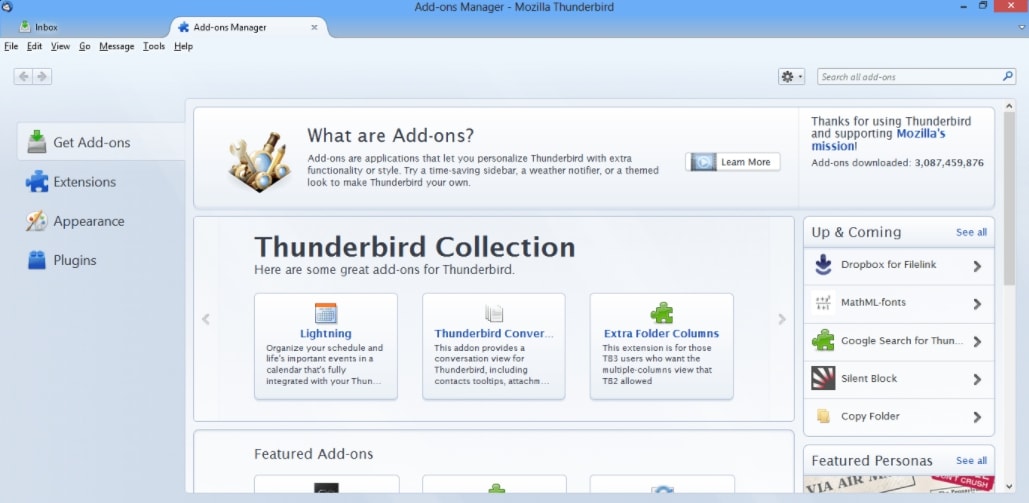Viewport: 1029px width, 503px height.
Task: Click the Featured Add-ons heading
Action: [314, 454]
